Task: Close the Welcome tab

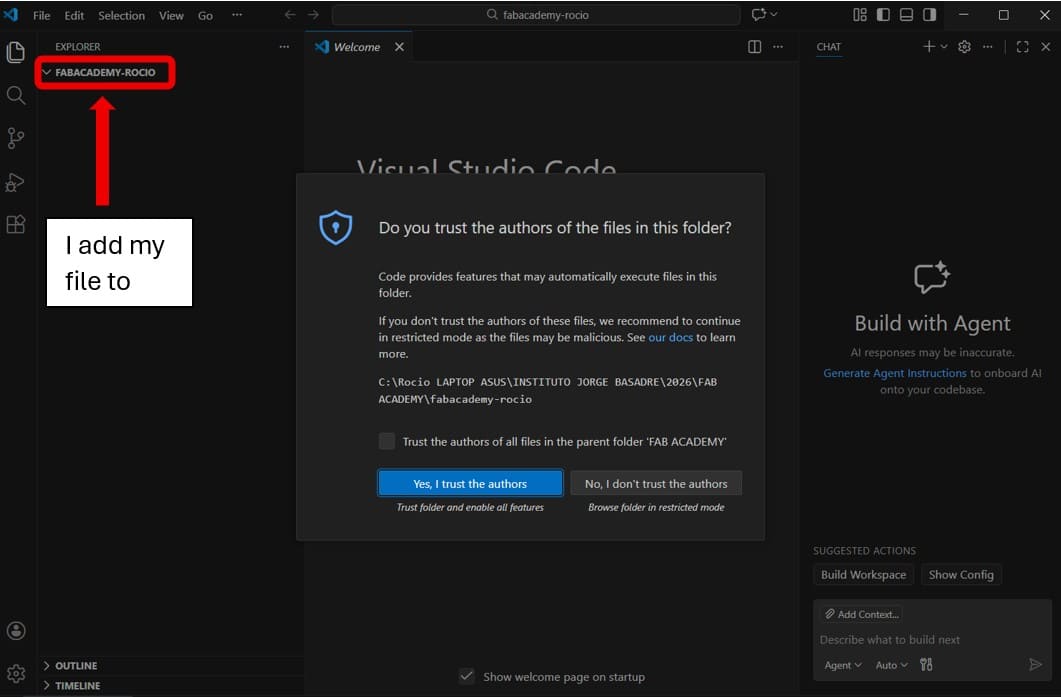Action: 399,47
